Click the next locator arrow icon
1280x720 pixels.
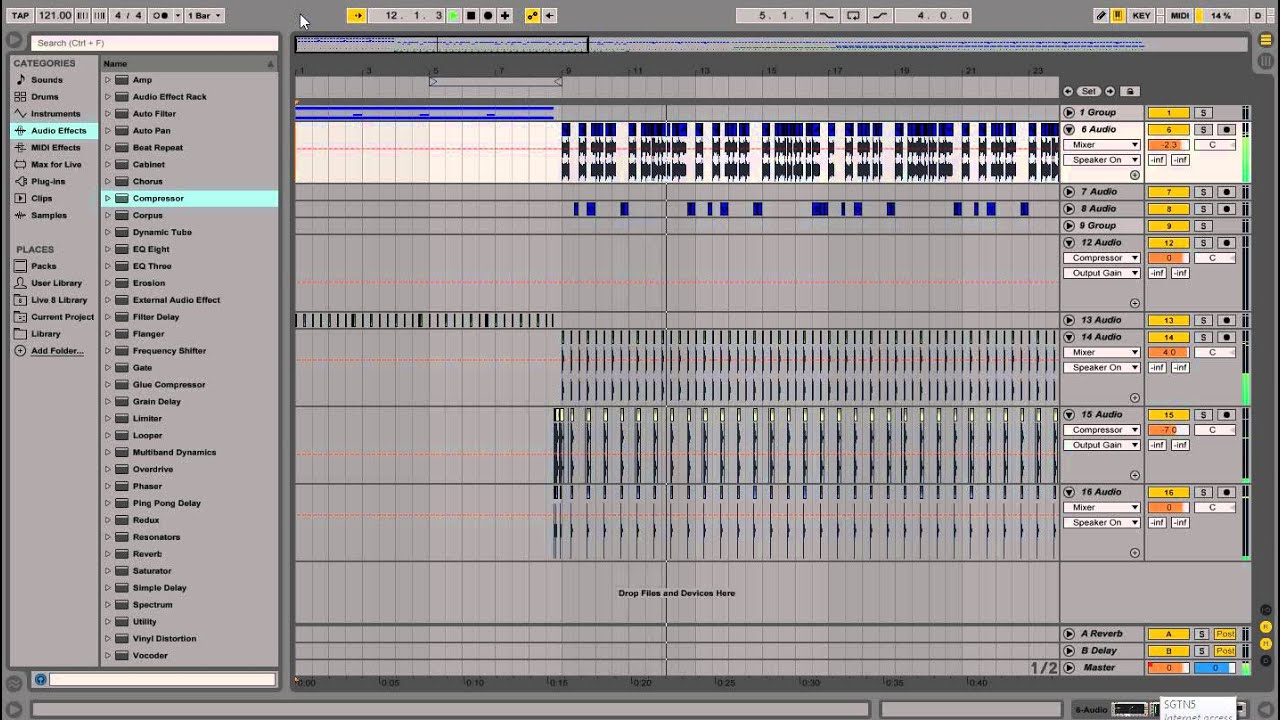point(1110,91)
